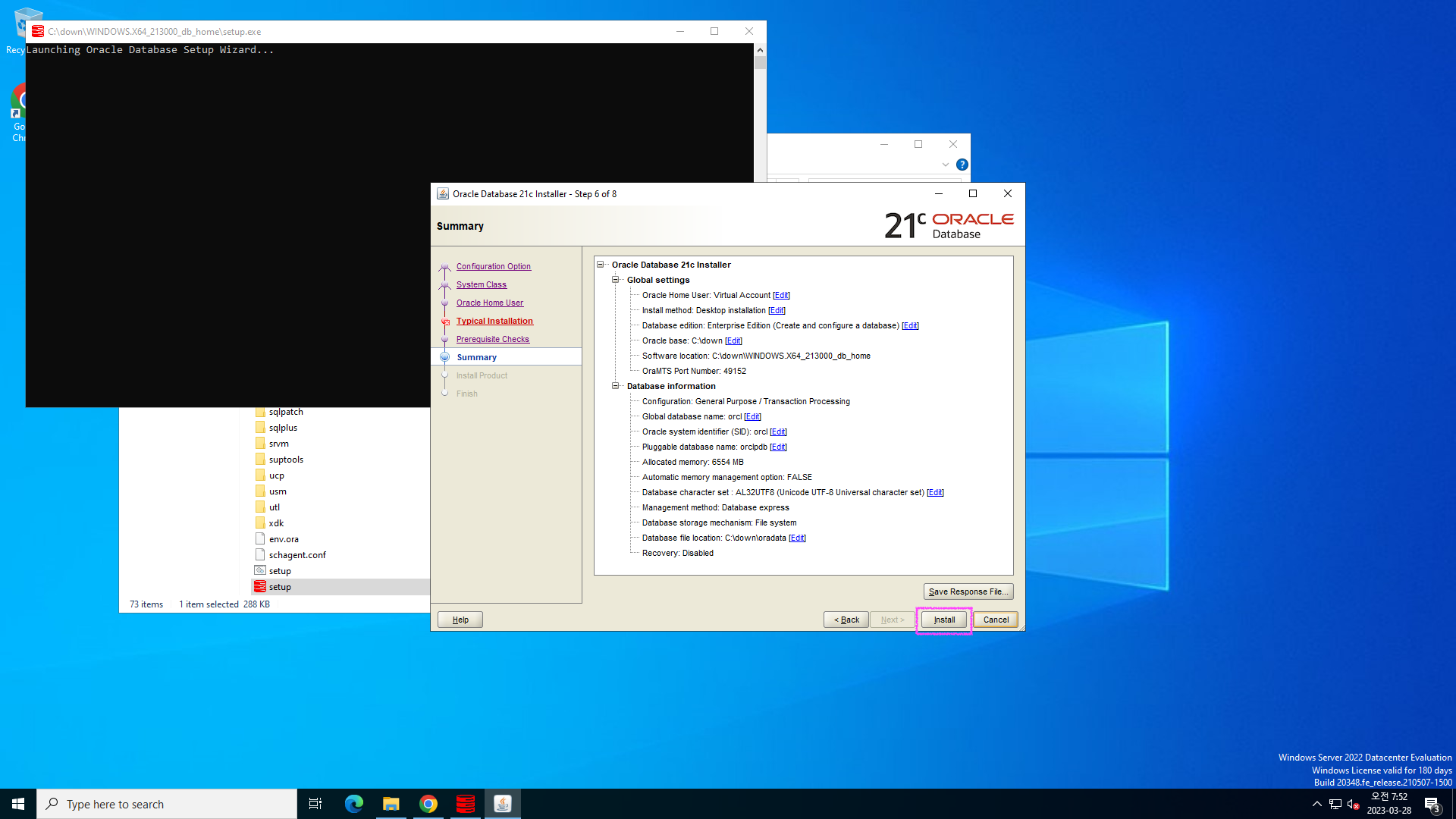Click the Cancel button in installer

(996, 620)
